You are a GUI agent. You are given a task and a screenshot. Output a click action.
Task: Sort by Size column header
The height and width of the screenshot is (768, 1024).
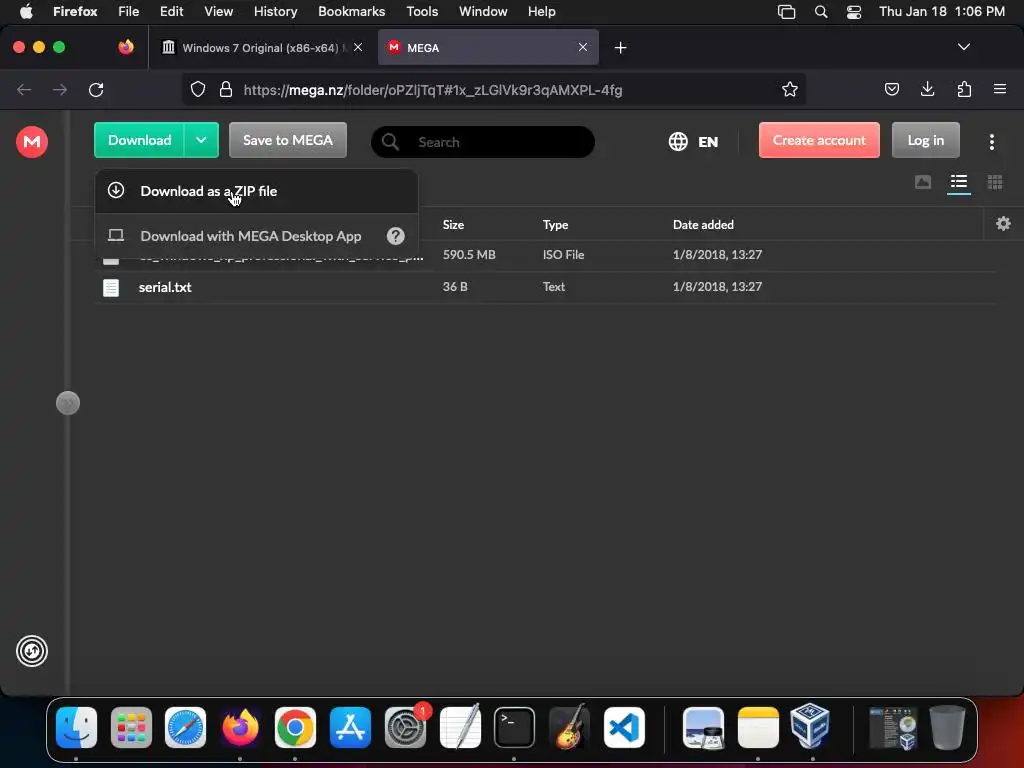tap(453, 225)
